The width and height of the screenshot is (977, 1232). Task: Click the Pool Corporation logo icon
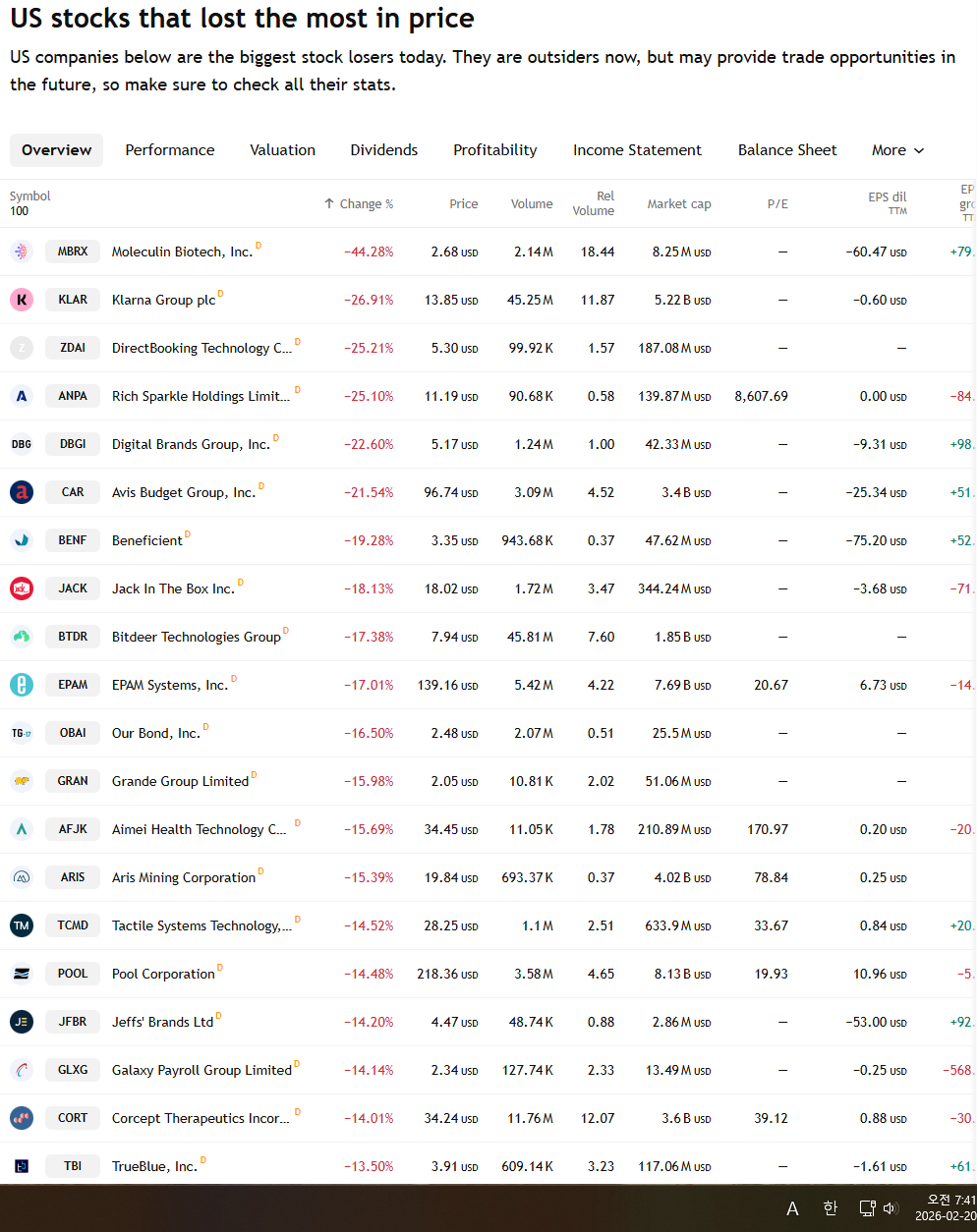click(22, 974)
